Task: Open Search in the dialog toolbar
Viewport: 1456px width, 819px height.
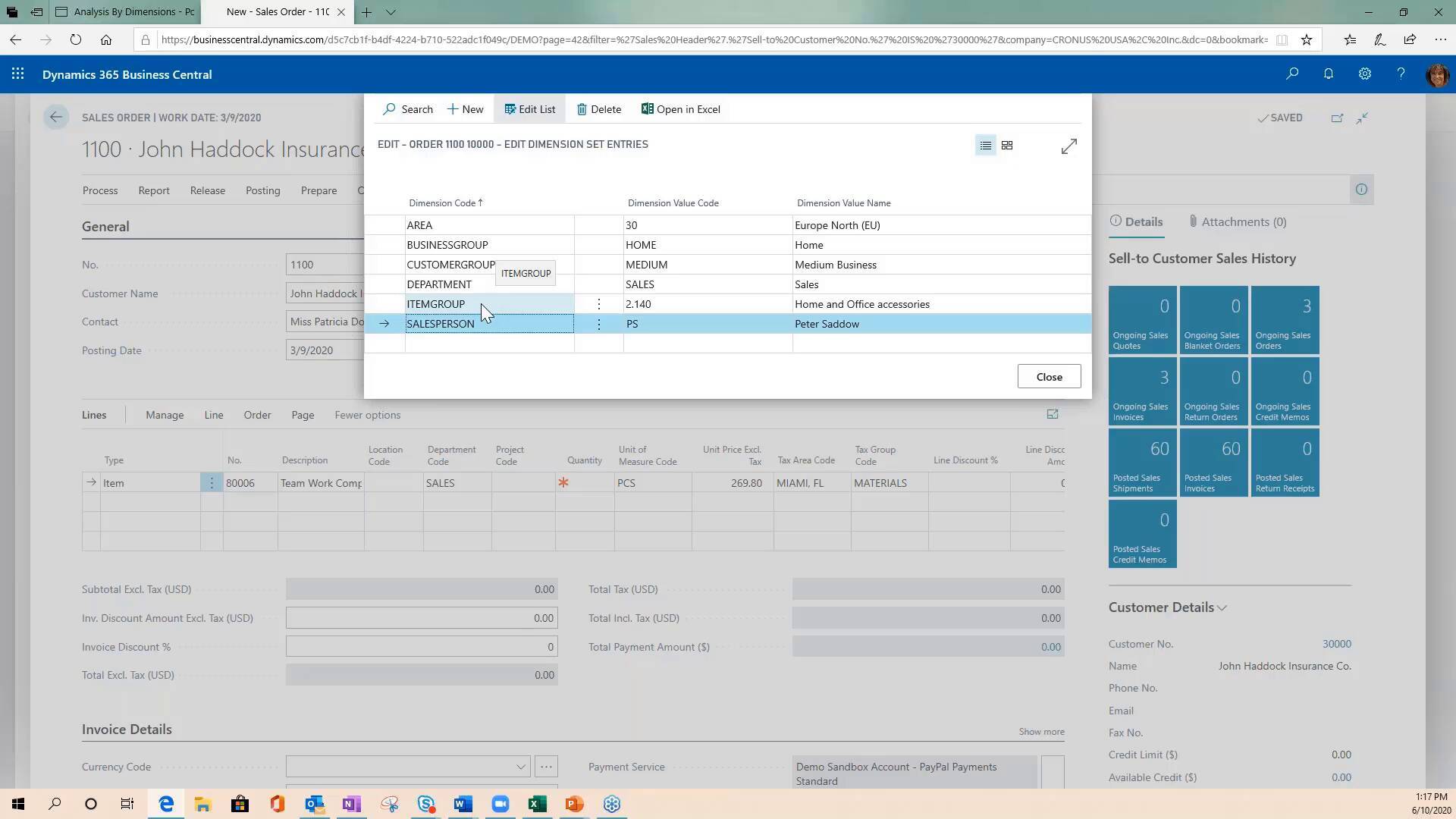Action: [x=408, y=108]
